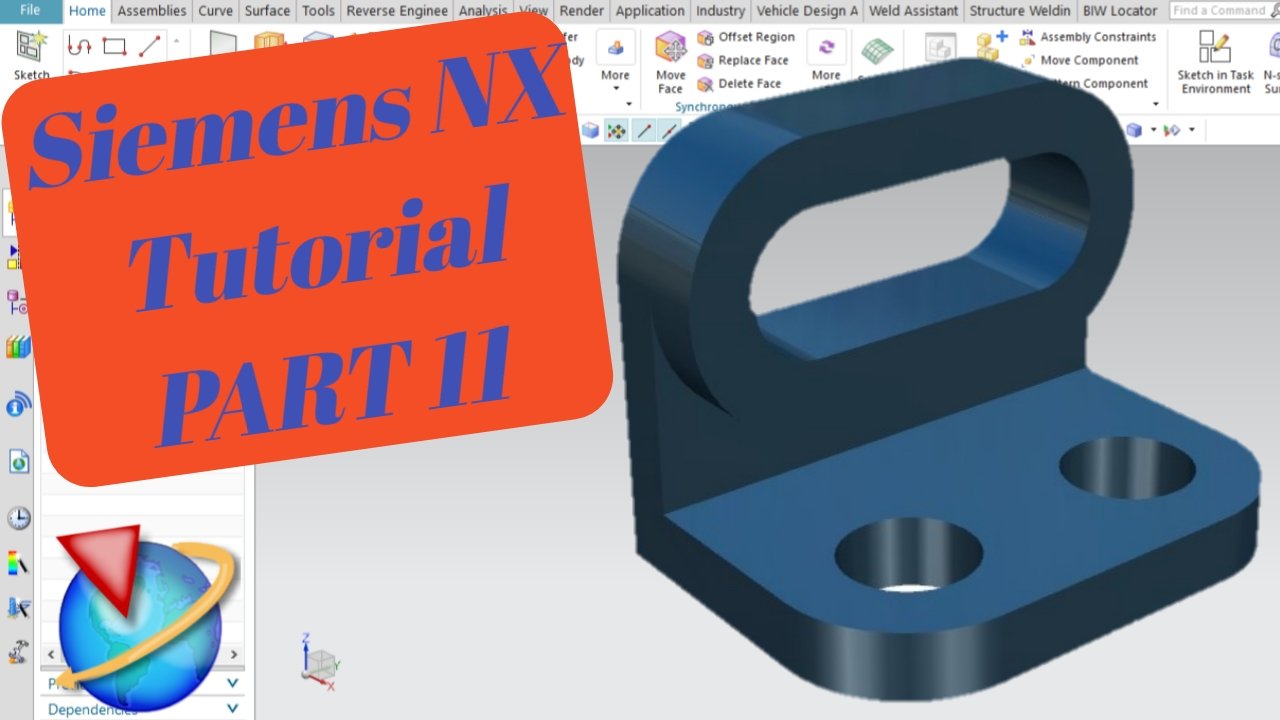This screenshot has width=1280, height=720.
Task: Switch to the Tools tab
Action: click(x=318, y=11)
